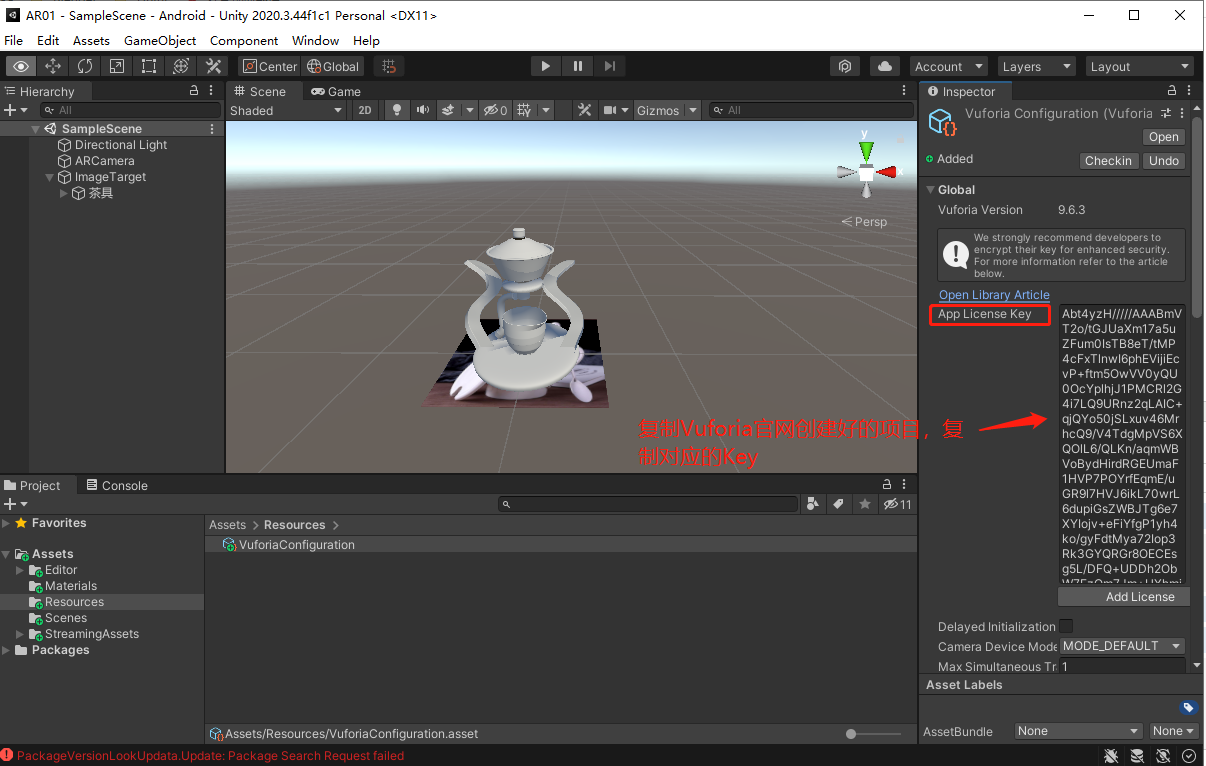Open the Gizmos dropdown arrow
The height and width of the screenshot is (766, 1206).
(693, 110)
